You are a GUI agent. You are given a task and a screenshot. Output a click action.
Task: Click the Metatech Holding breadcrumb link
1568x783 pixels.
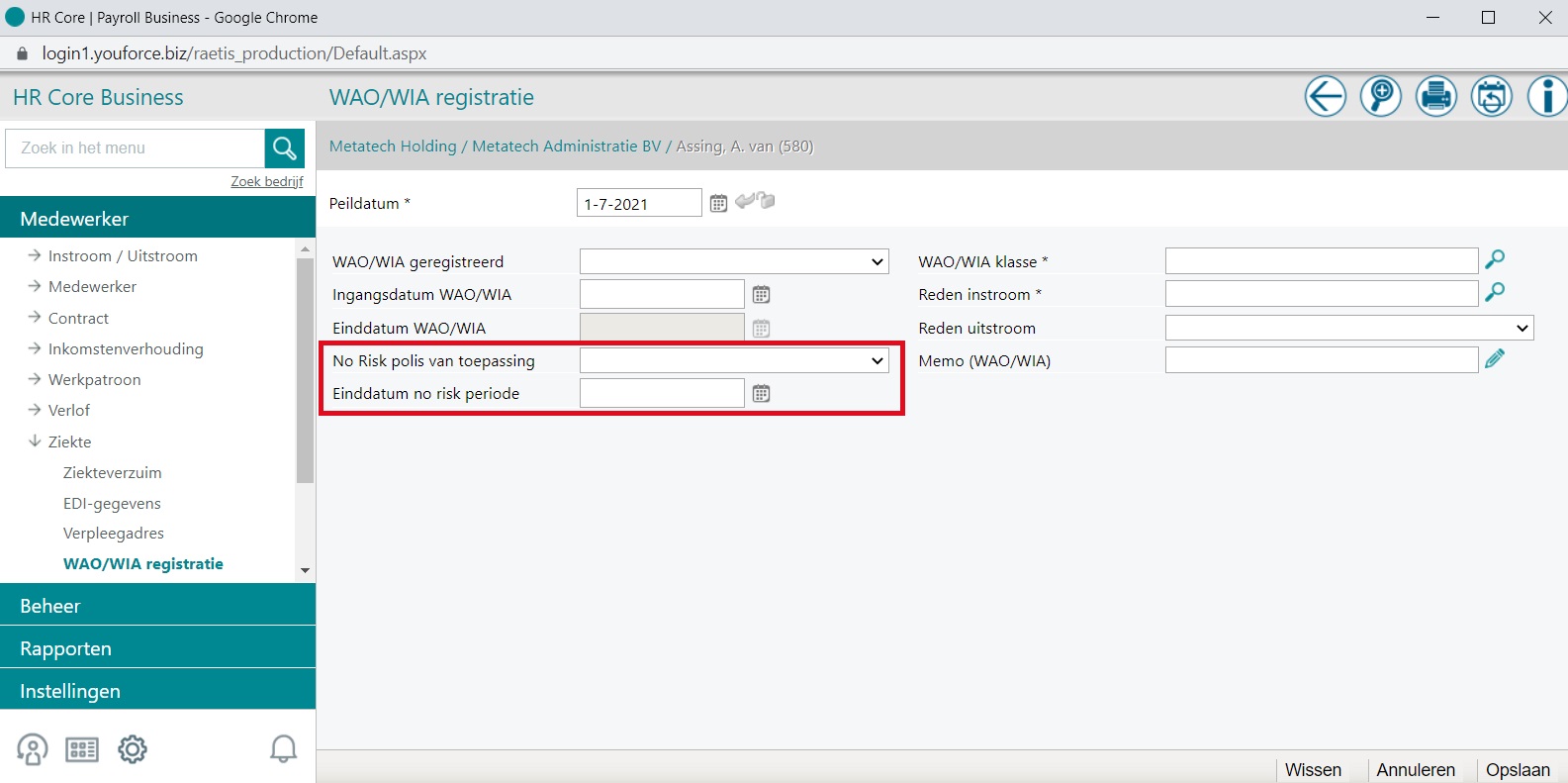click(x=393, y=147)
